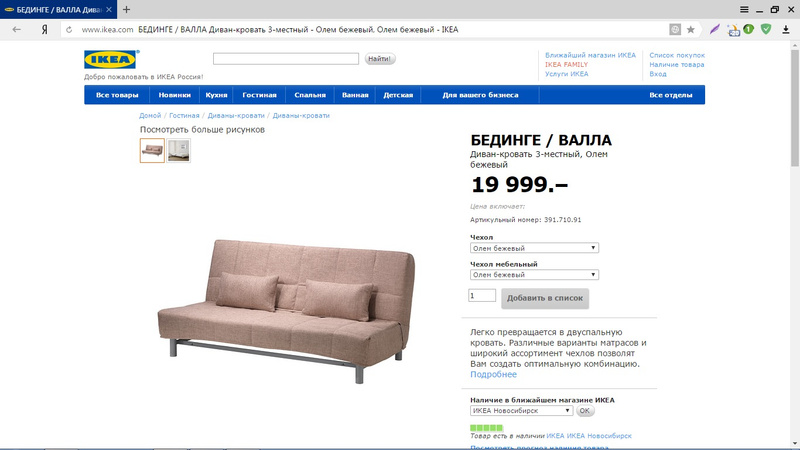Expand the Чехол мебельный dropdown
Image resolution: width=800 pixels, height=450 pixels.
[x=534, y=274]
